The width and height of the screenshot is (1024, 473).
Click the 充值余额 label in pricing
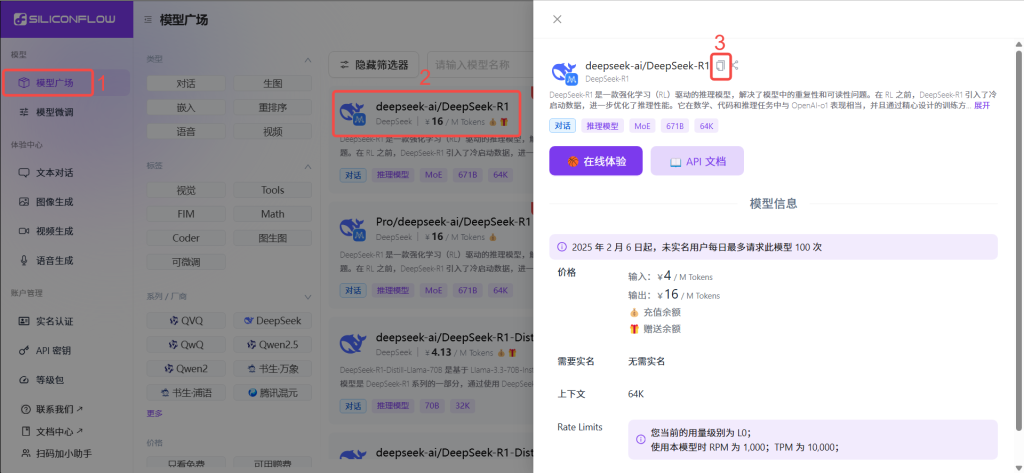[x=662, y=312]
